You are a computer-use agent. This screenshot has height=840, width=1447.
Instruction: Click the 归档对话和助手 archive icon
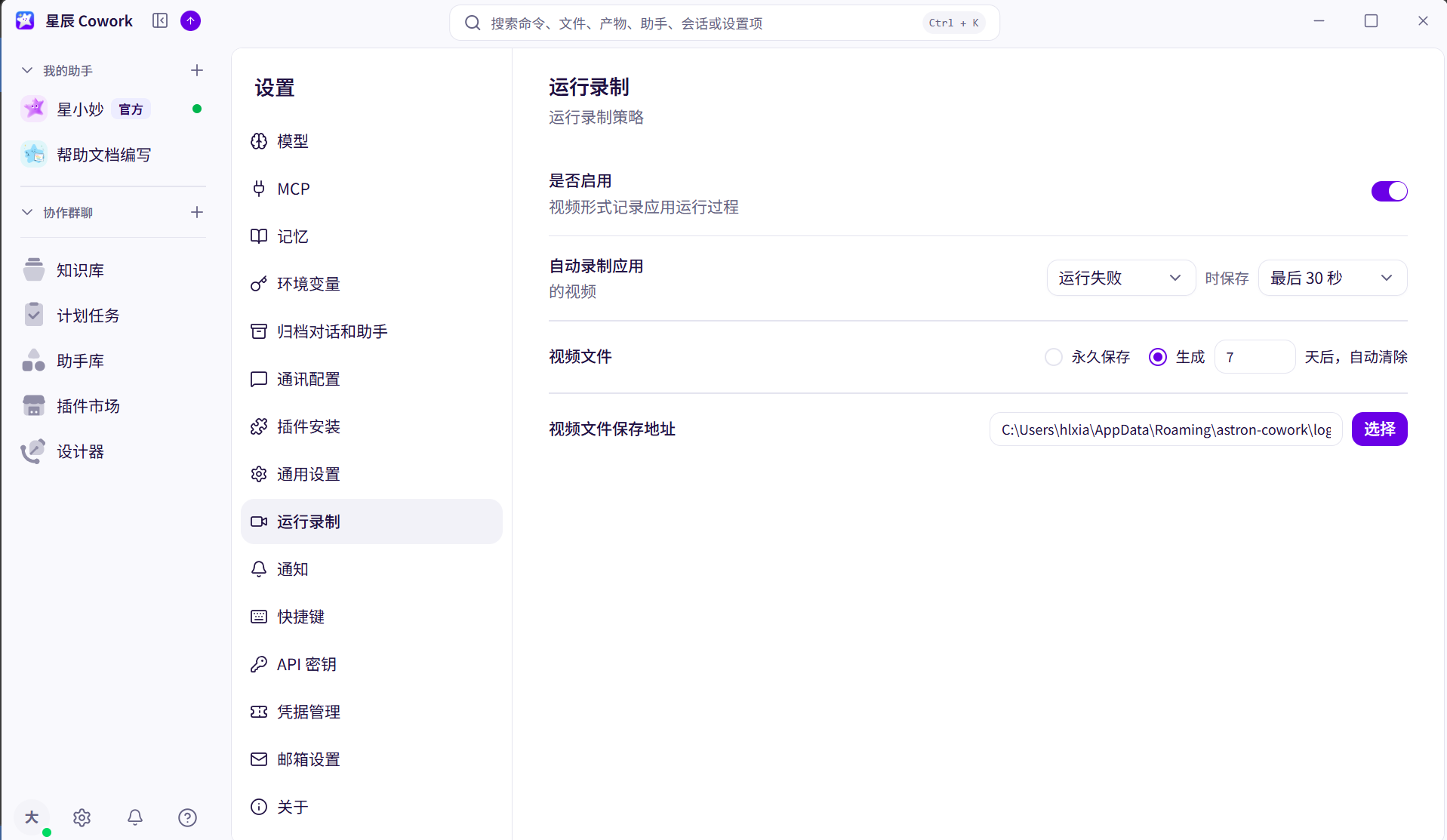pos(259,331)
